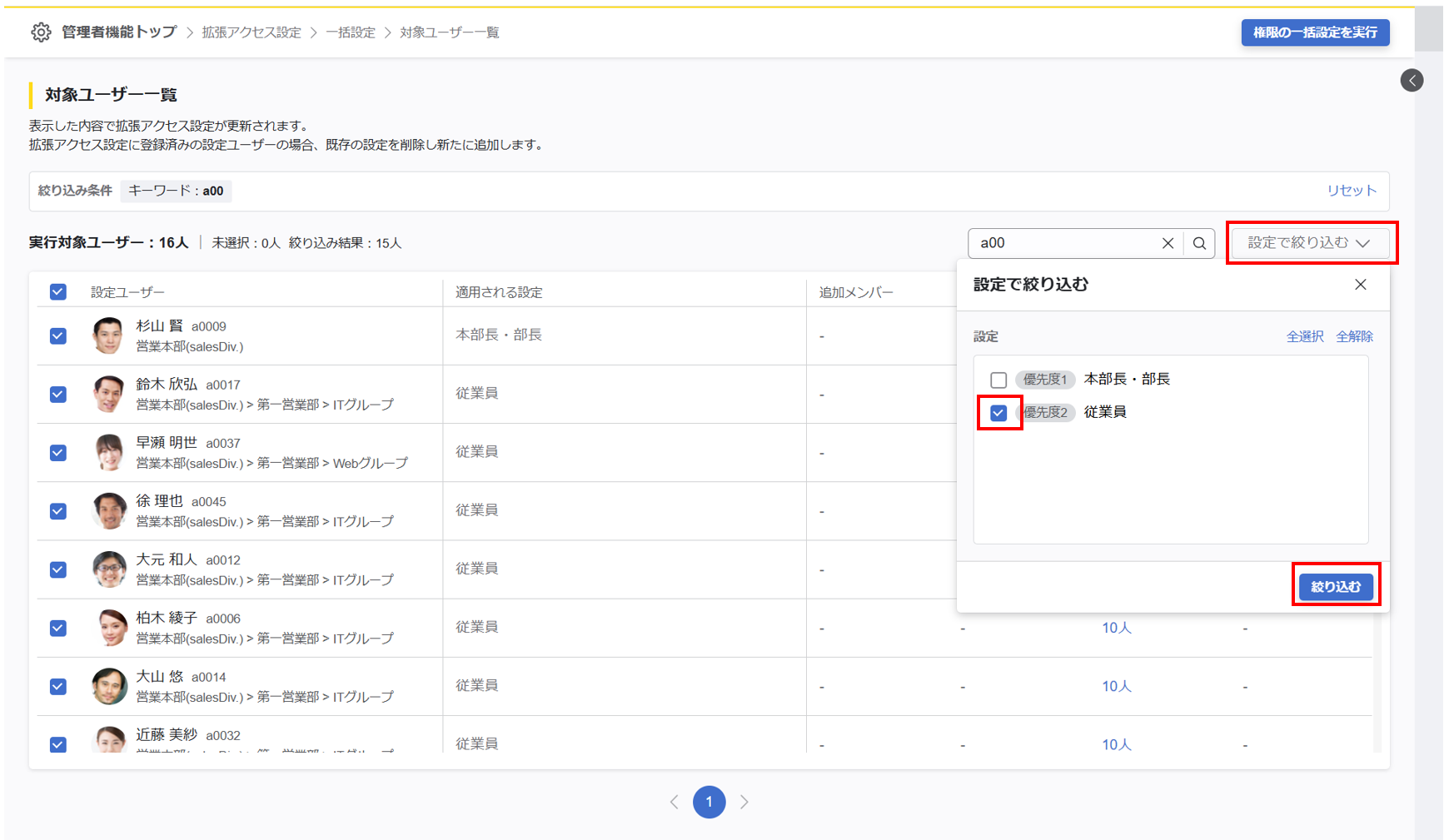1444x840 pixels.
Task: Uncheck the 従業員 filter checkbox
Action: [x=998, y=413]
